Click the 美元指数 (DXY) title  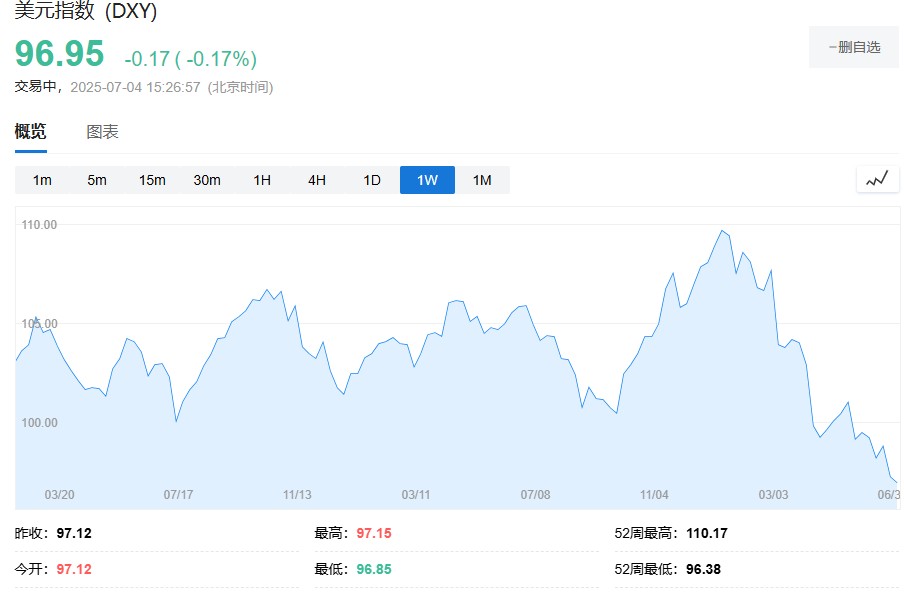(x=86, y=12)
